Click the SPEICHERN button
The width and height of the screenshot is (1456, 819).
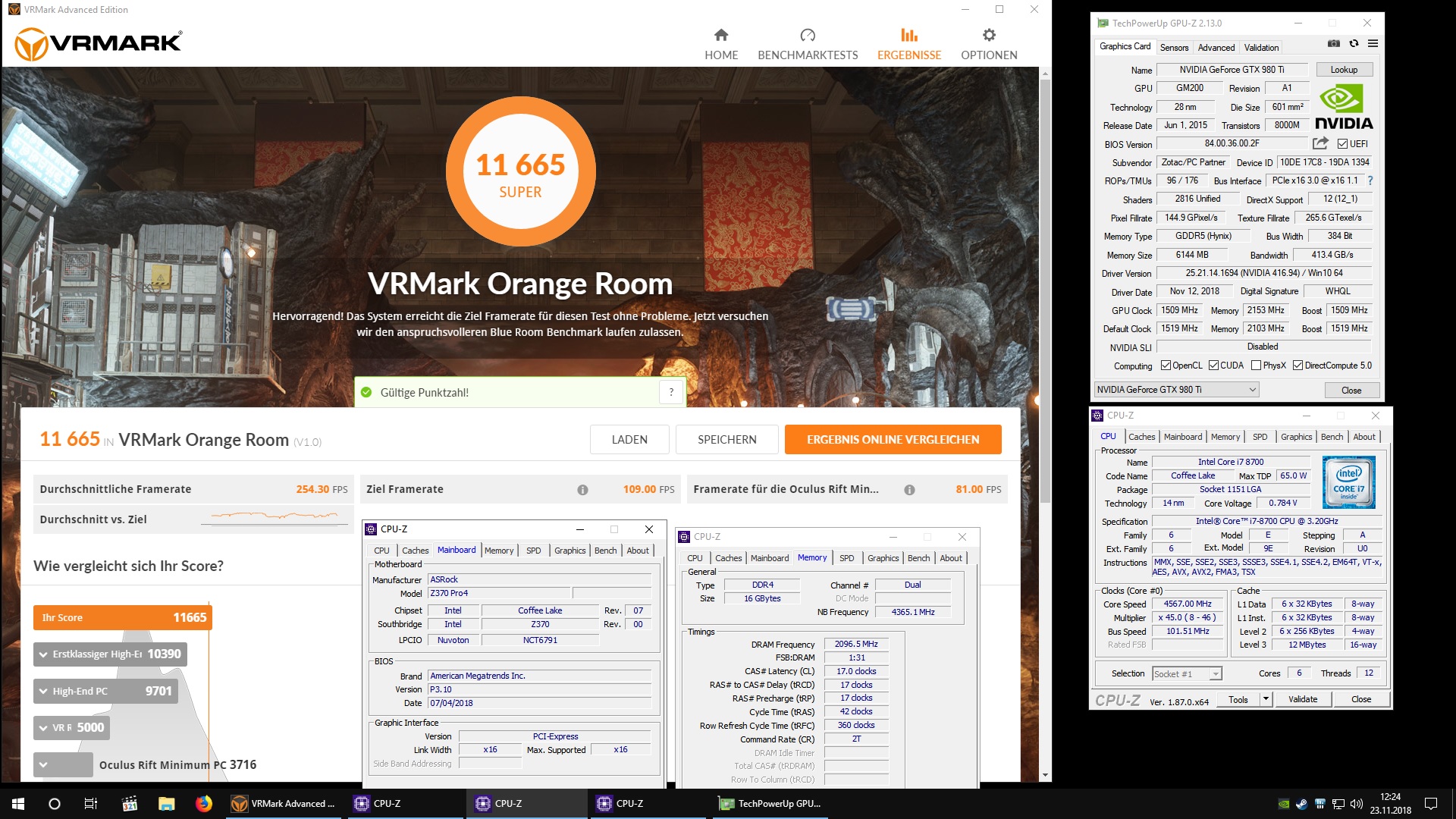pos(726,440)
